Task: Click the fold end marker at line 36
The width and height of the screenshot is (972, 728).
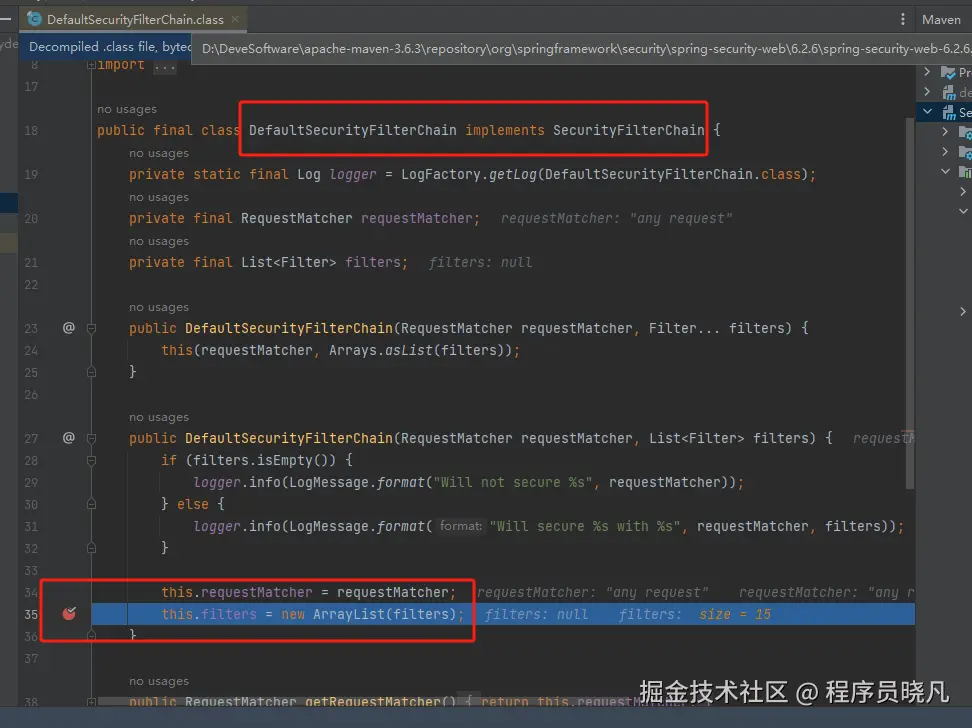Action: point(91,636)
